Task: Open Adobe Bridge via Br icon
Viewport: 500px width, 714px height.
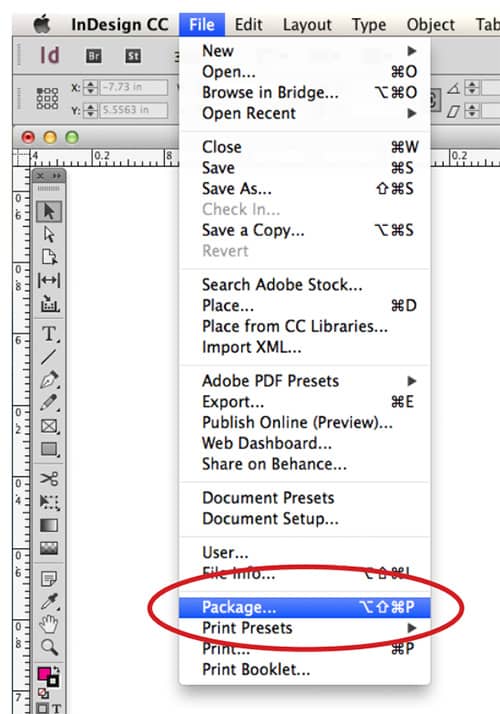Action: pyautogui.click(x=94, y=56)
